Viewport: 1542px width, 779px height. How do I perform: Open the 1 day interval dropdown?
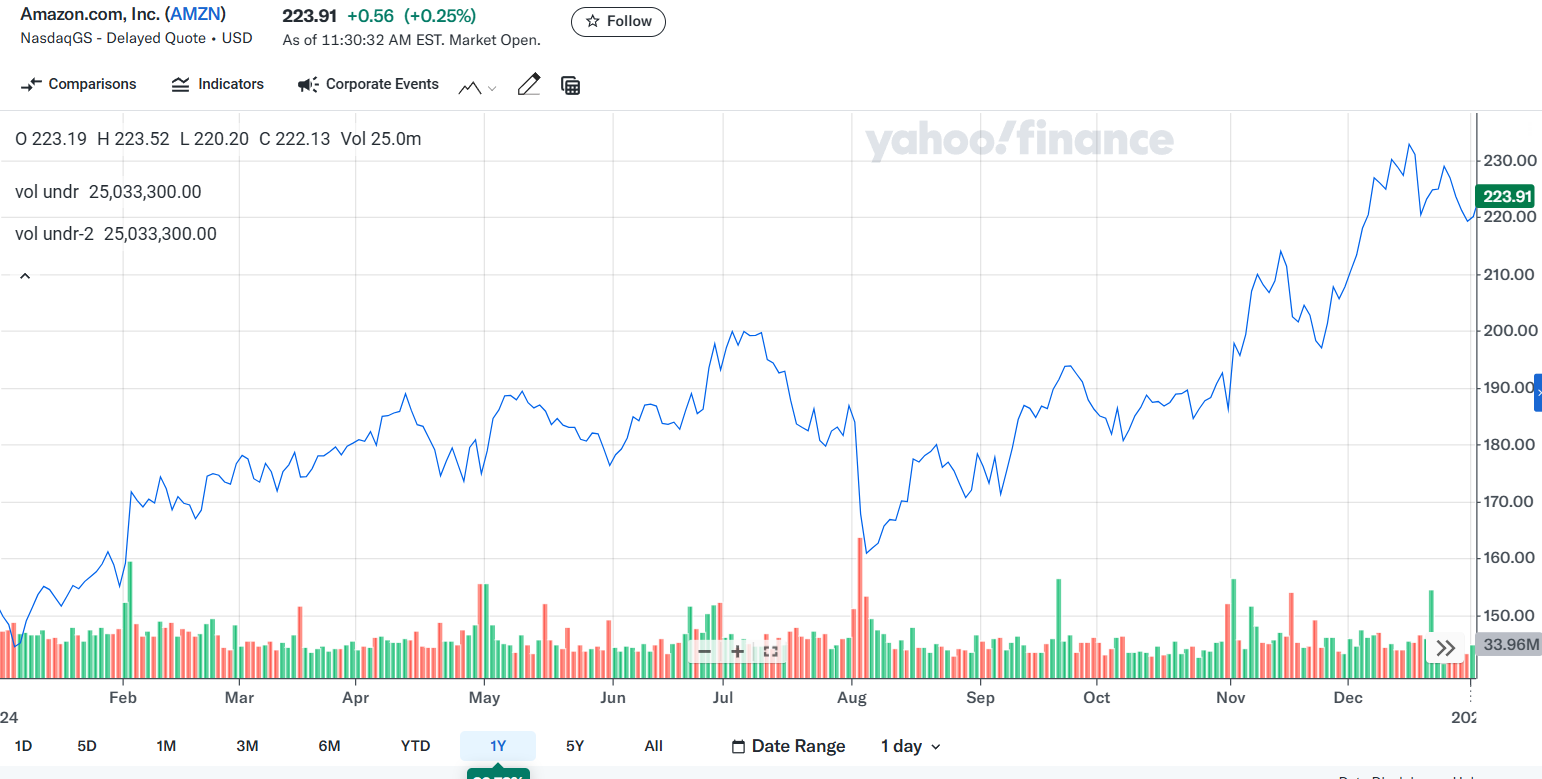(x=910, y=746)
